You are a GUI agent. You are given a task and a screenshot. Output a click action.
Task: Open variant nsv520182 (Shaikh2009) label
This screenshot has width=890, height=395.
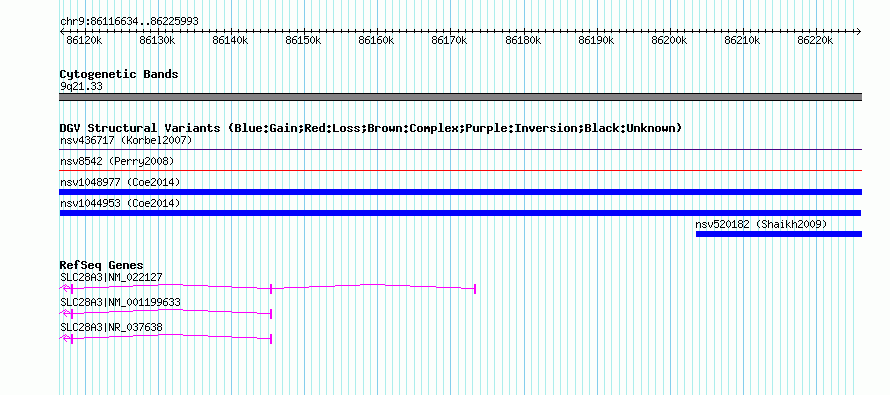click(x=761, y=224)
